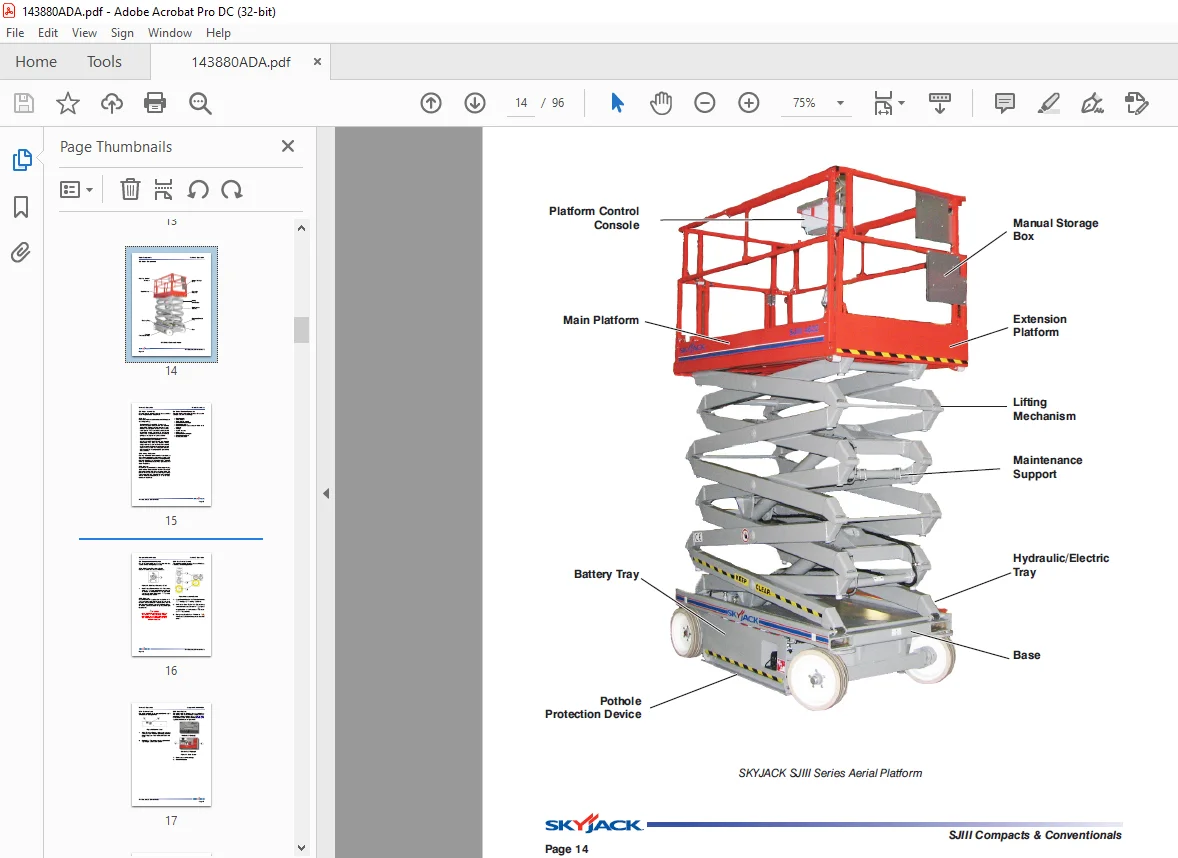
Task: Add a star bookmark to file
Action: pos(68,103)
